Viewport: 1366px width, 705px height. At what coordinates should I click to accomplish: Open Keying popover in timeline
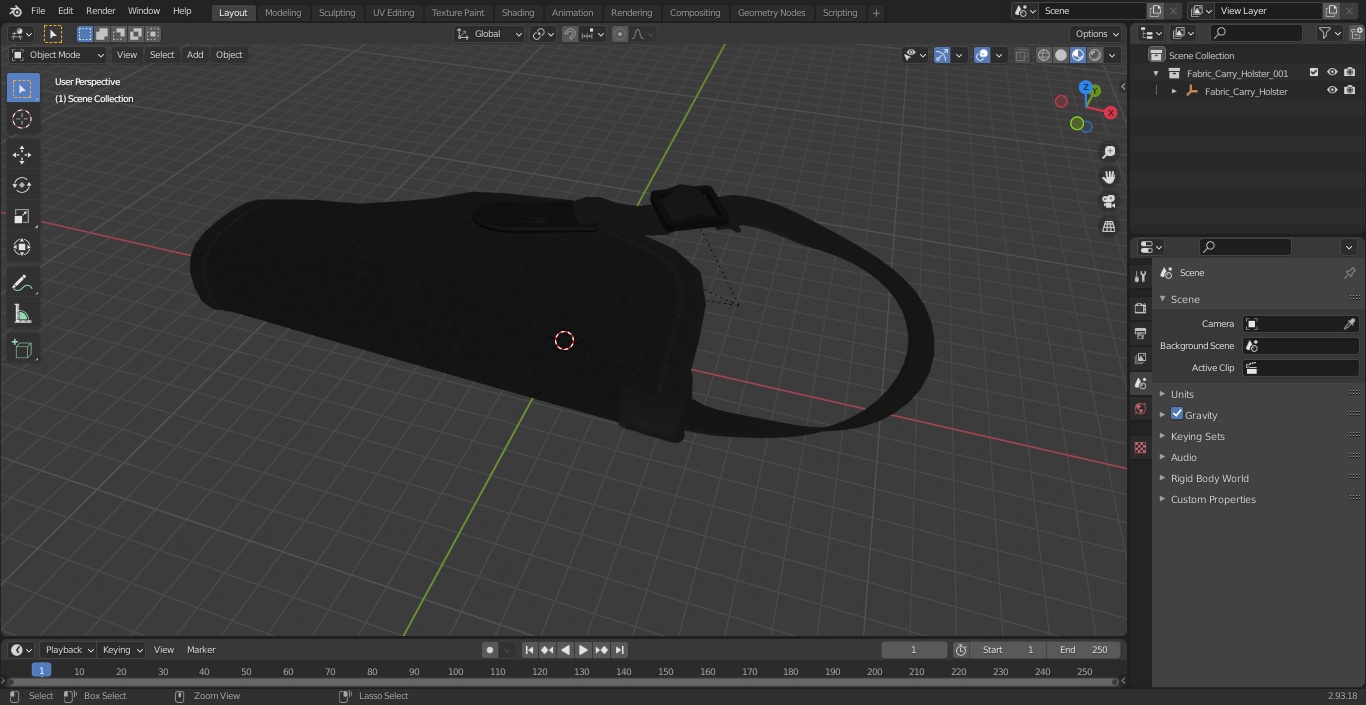click(x=122, y=650)
